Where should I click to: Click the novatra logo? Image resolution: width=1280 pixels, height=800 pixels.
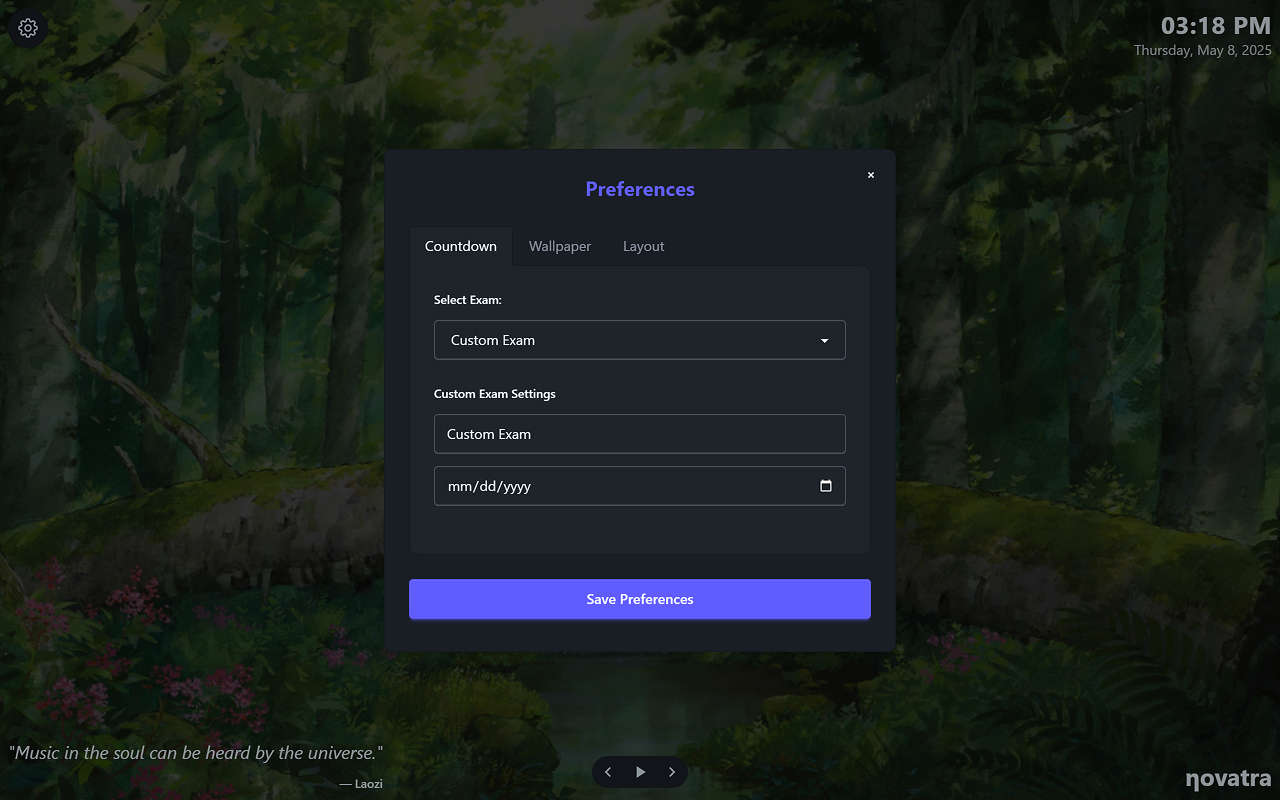point(1229,778)
